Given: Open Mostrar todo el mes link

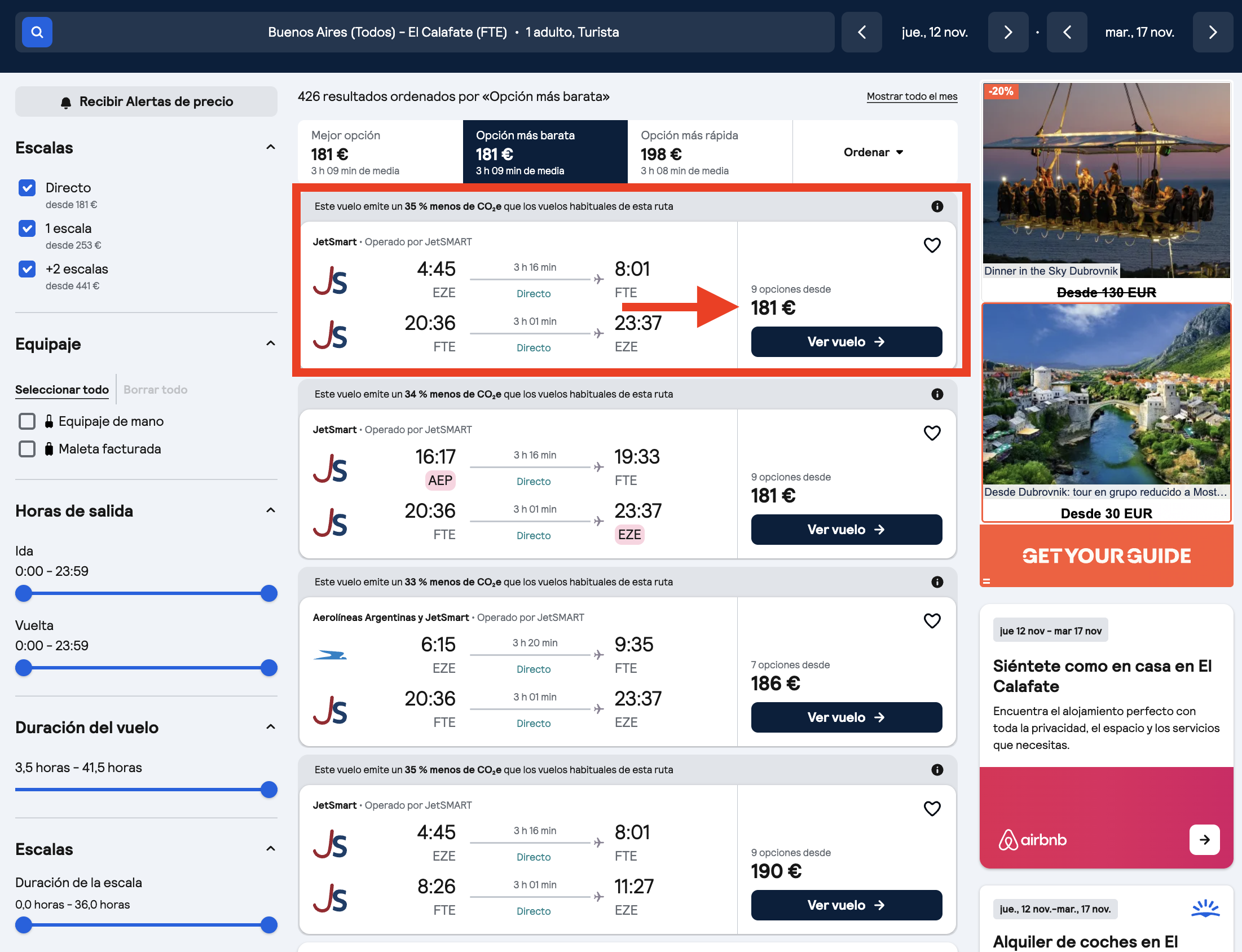Looking at the screenshot, I should click(x=911, y=97).
